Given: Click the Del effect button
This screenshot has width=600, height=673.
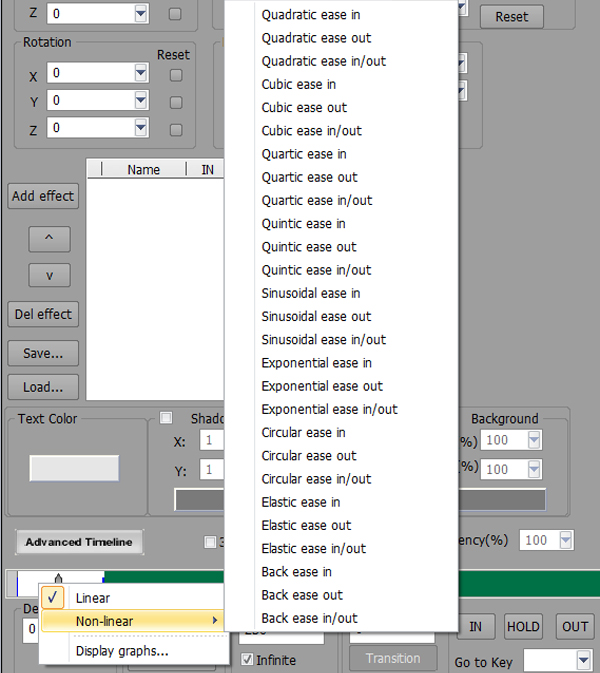Looking at the screenshot, I should [43, 314].
